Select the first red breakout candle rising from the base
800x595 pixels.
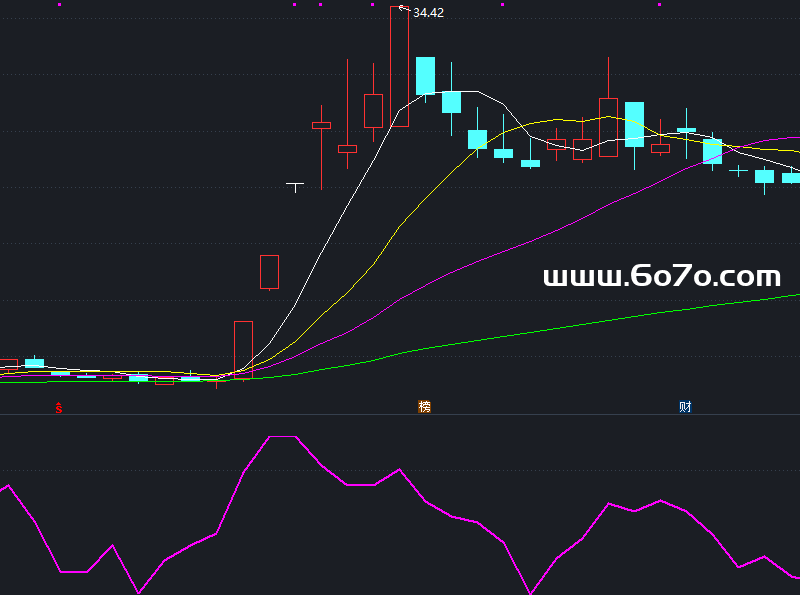tap(243, 350)
